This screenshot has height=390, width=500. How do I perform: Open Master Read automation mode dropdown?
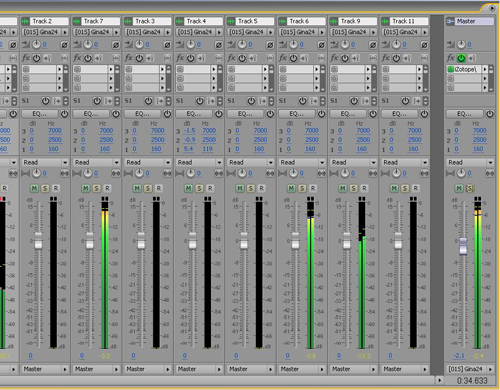pos(470,162)
